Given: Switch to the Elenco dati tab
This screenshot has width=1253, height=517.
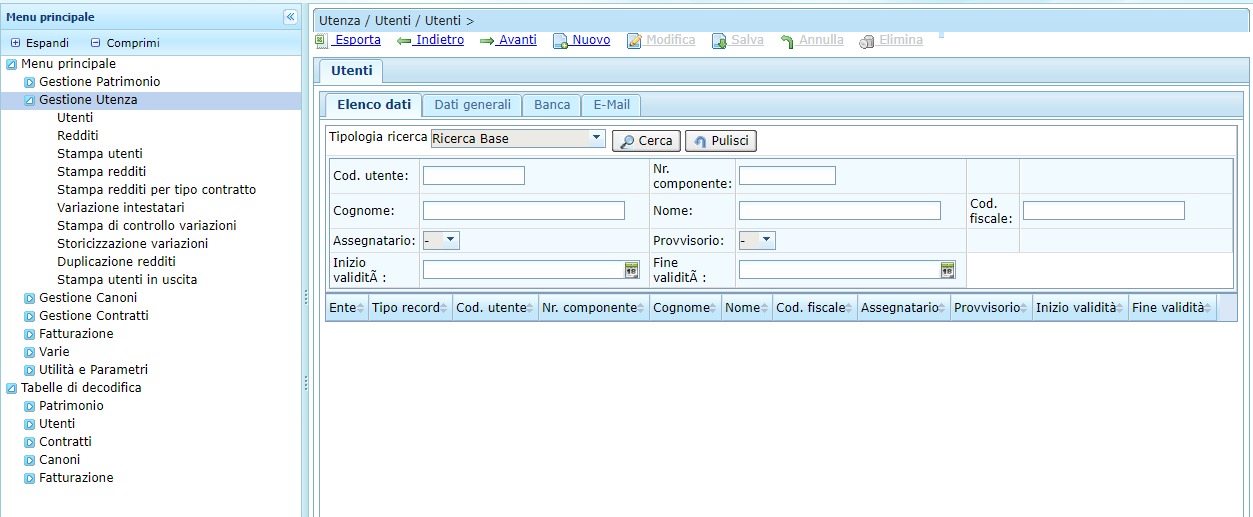Looking at the screenshot, I should click(x=373, y=104).
